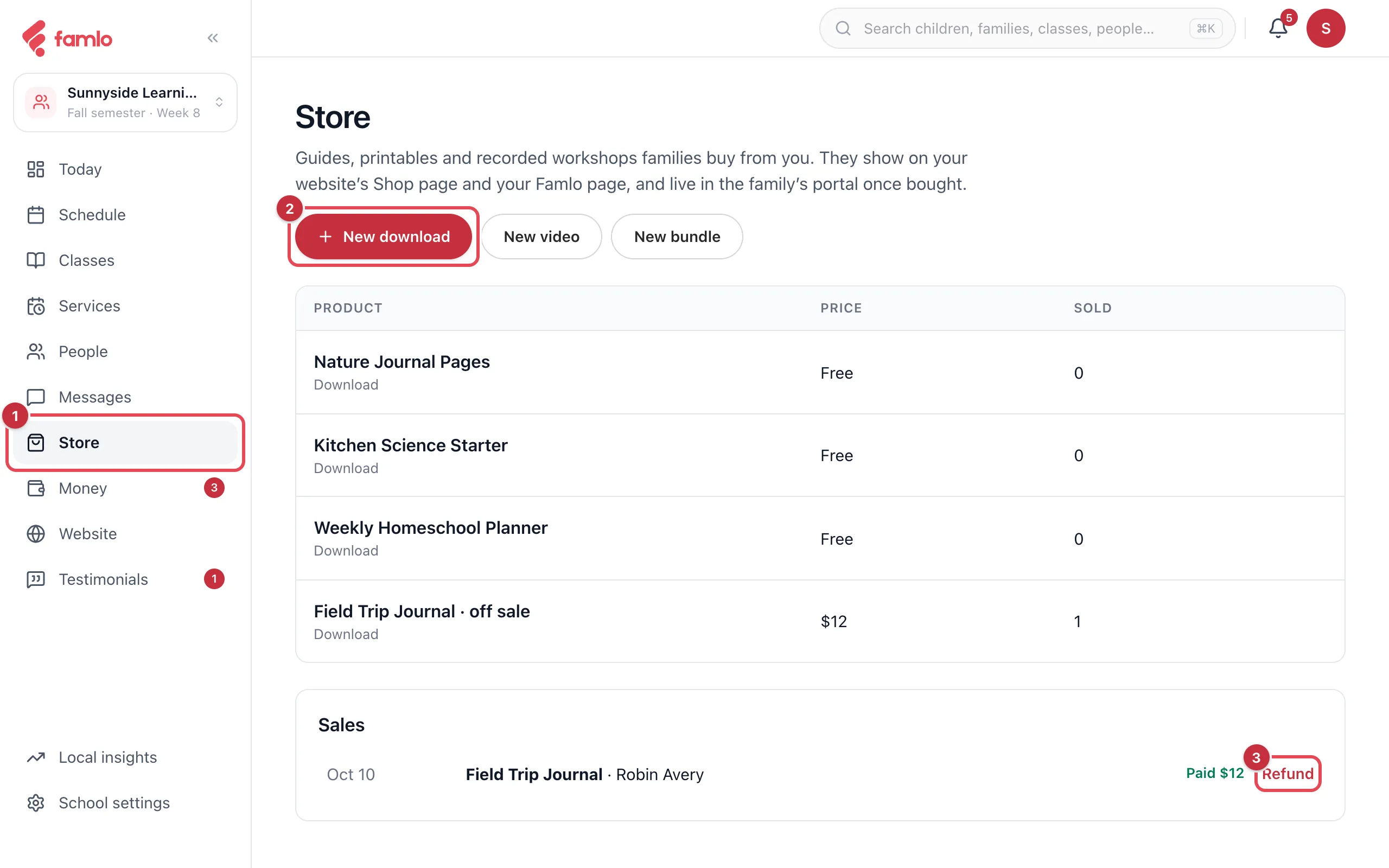This screenshot has width=1389, height=868.
Task: Click the Classes book icon
Action: 36,260
